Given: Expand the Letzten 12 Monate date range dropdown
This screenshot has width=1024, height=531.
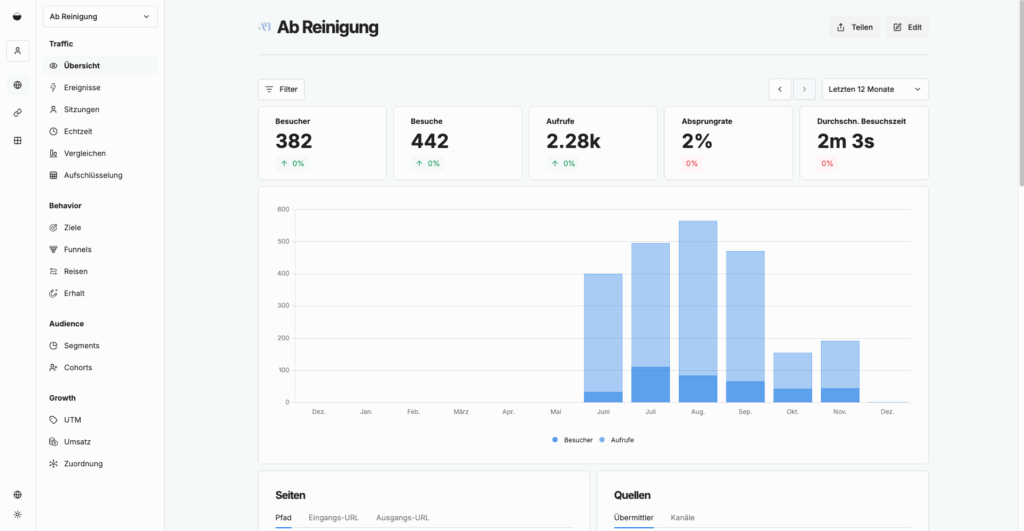Looking at the screenshot, I should (874, 89).
